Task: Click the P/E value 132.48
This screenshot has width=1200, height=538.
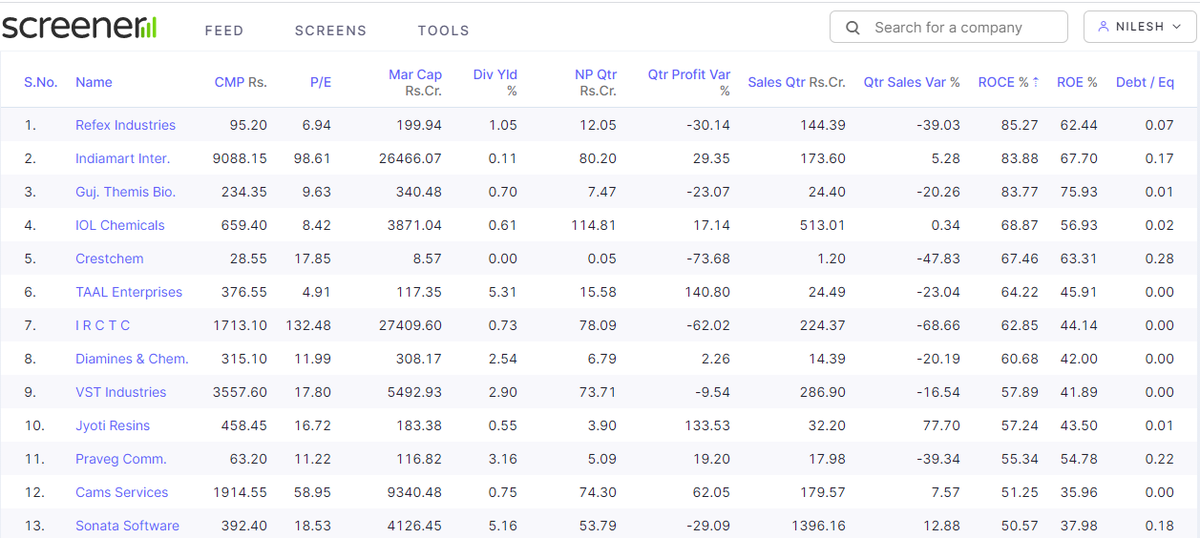Action: [x=308, y=325]
